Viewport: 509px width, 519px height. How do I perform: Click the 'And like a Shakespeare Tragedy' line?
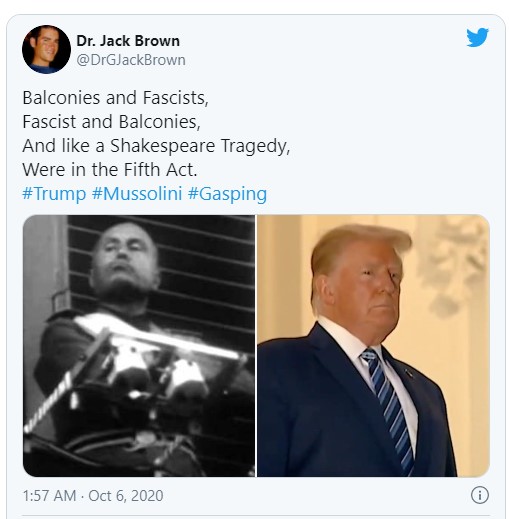click(x=156, y=146)
